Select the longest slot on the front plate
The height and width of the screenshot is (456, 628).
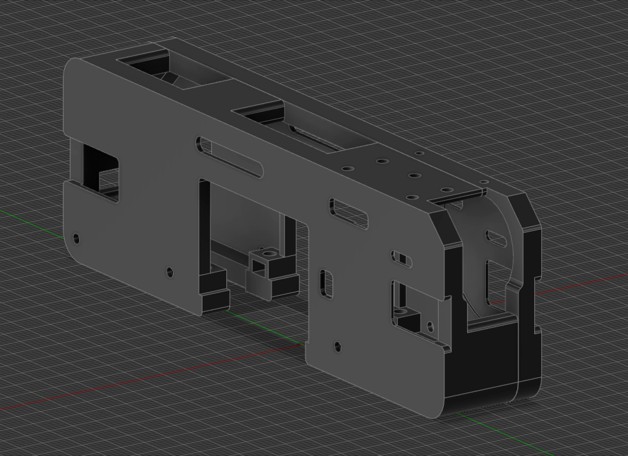pyautogui.click(x=229, y=157)
